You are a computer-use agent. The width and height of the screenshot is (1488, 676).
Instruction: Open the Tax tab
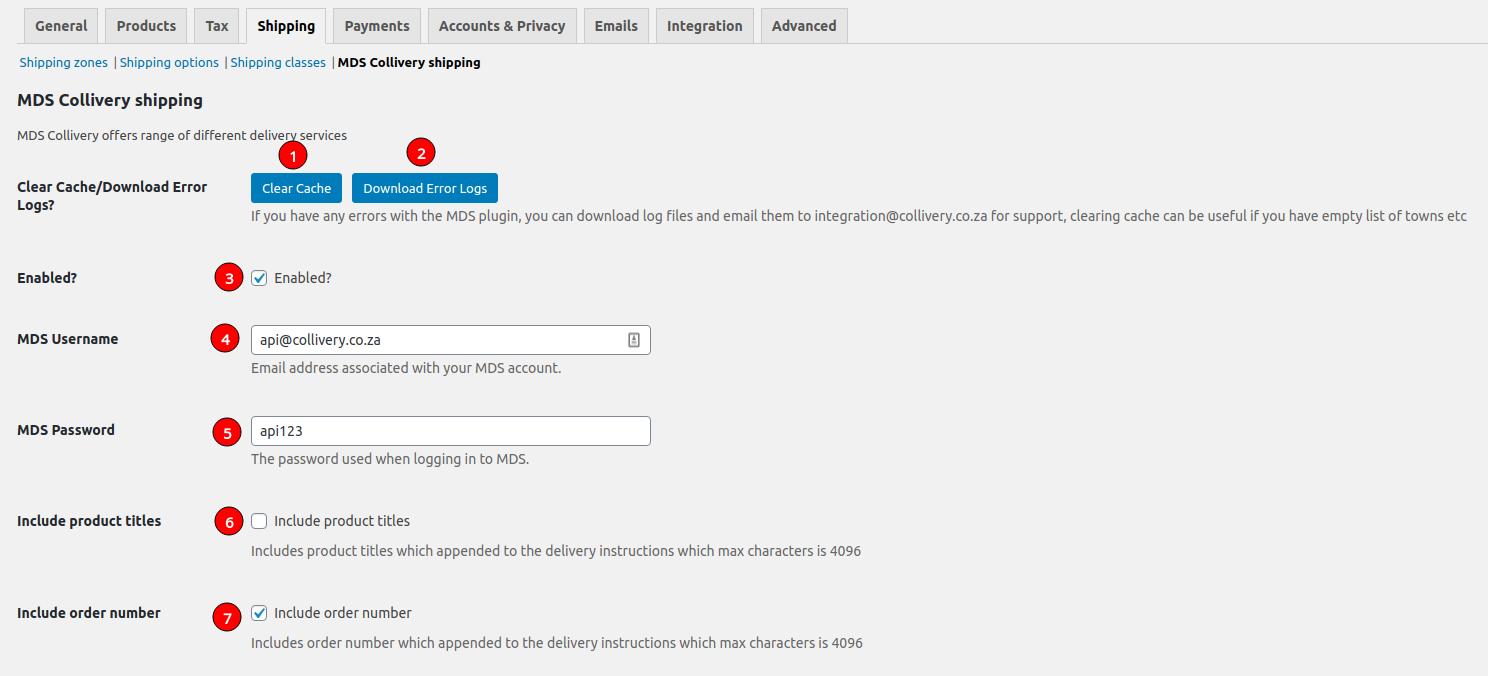point(217,26)
